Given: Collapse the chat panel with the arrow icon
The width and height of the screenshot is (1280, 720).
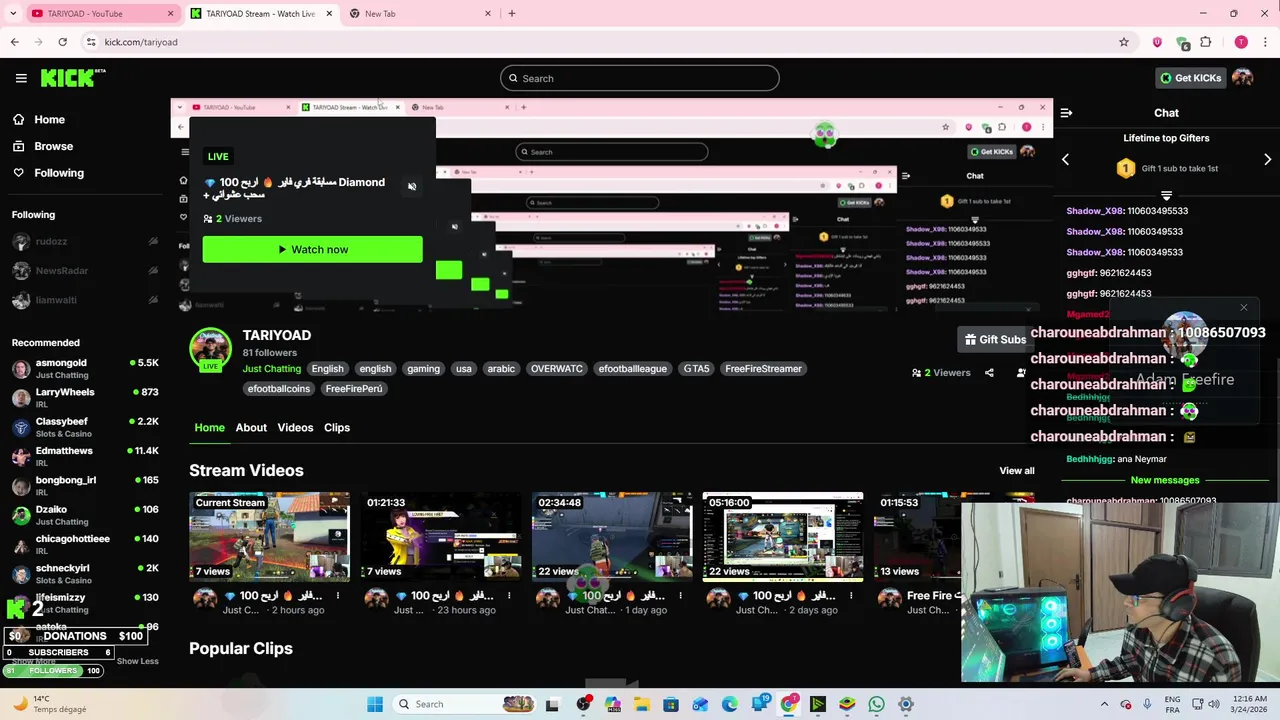Looking at the screenshot, I should click(1066, 113).
